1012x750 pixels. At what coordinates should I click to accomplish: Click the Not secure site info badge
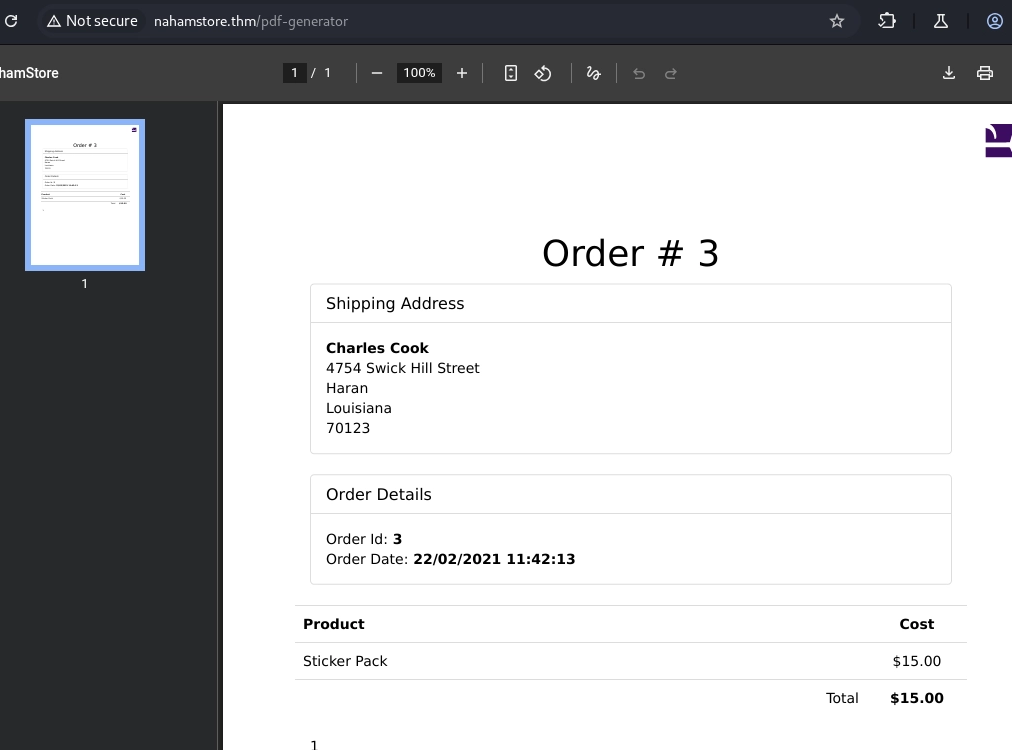(92, 21)
